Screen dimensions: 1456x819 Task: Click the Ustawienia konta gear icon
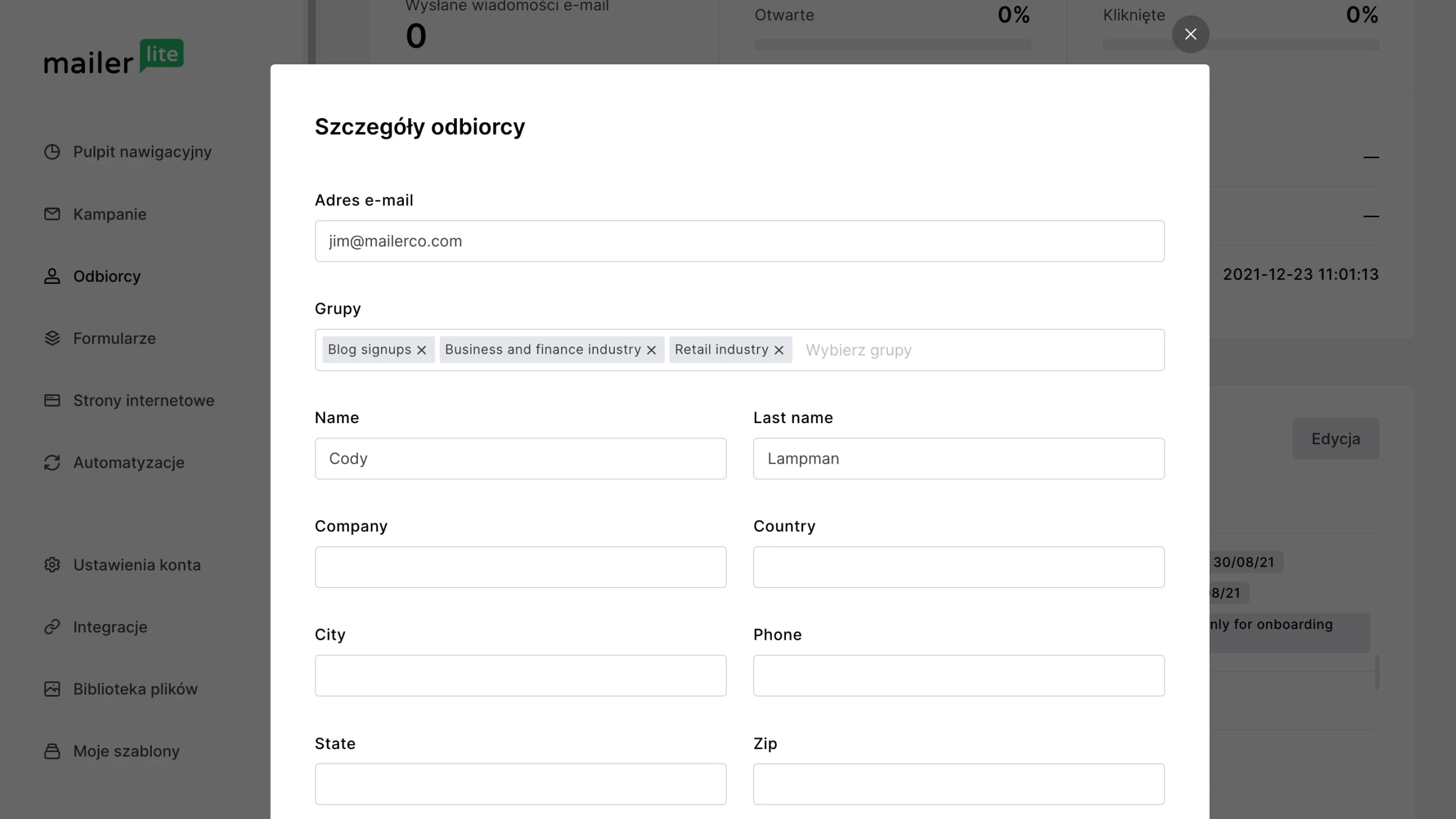52,565
